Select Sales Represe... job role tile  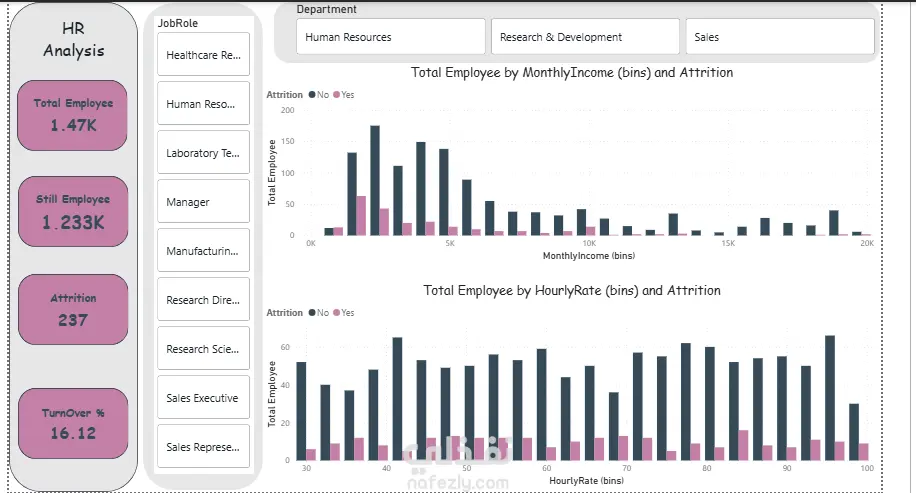coord(203,447)
